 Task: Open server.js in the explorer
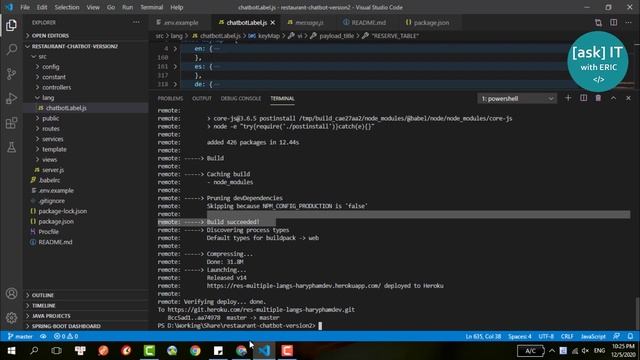click(53, 170)
